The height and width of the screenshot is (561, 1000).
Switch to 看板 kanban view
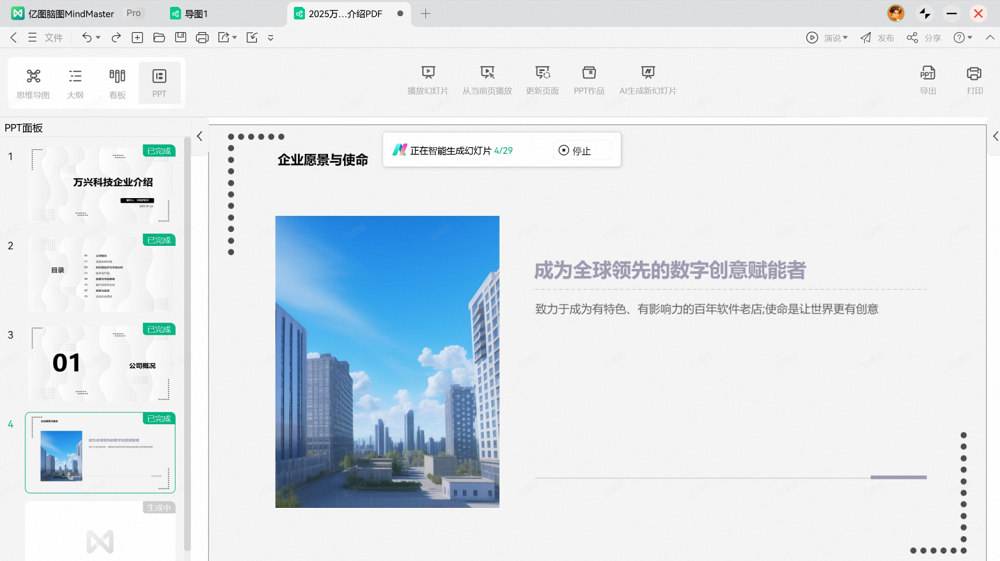pyautogui.click(x=117, y=81)
